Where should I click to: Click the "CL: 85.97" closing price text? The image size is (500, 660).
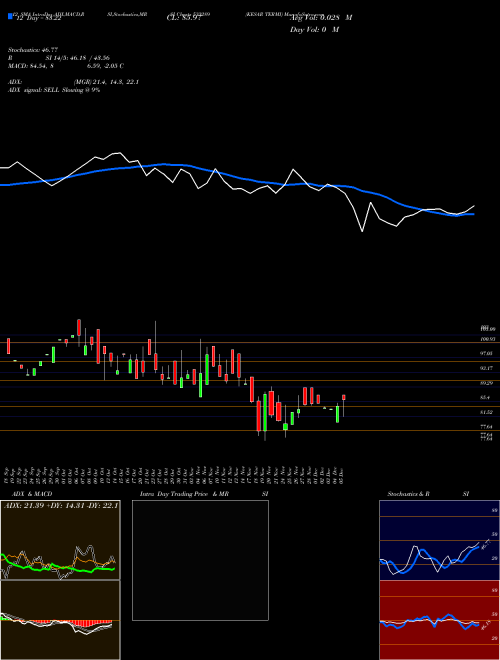coord(184,18)
